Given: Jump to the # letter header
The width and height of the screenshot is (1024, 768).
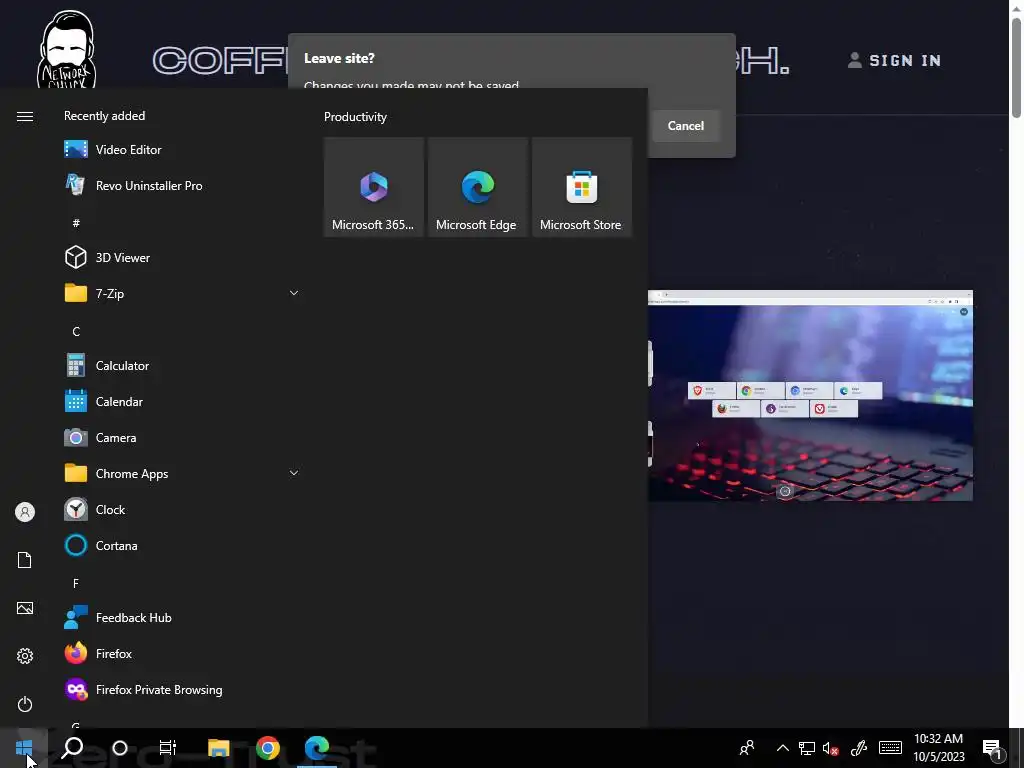Looking at the screenshot, I should tap(76, 223).
